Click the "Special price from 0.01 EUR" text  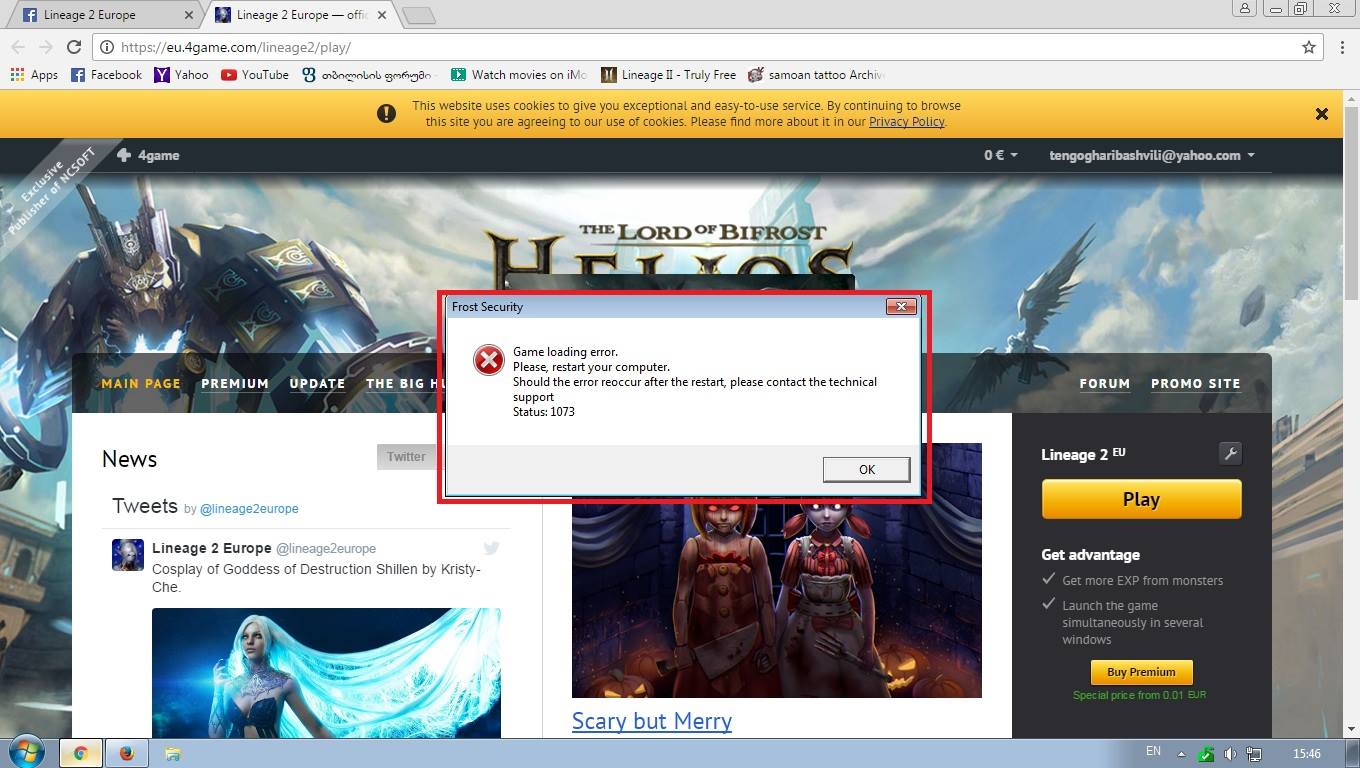tap(1139, 695)
